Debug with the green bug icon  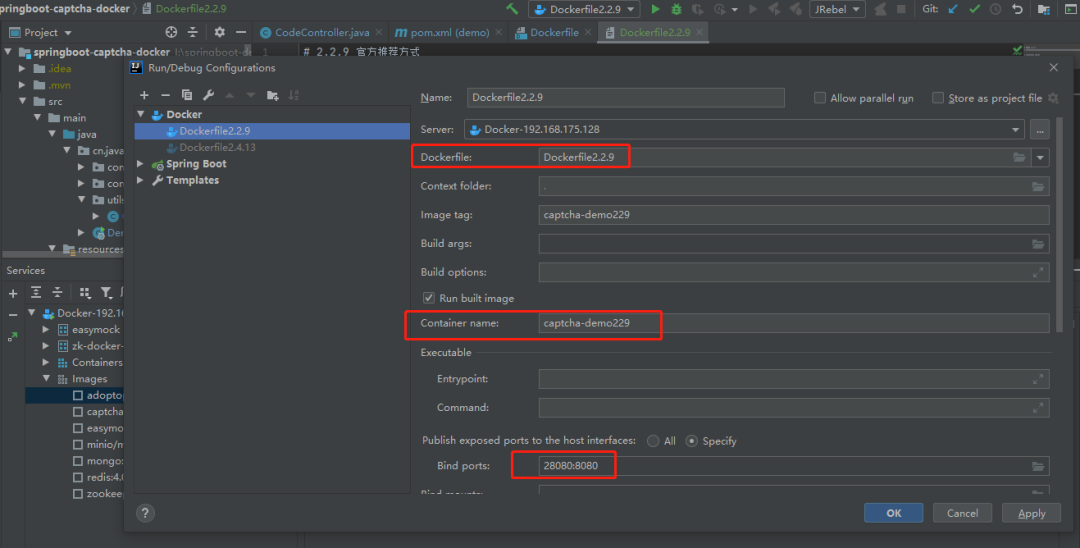(676, 9)
